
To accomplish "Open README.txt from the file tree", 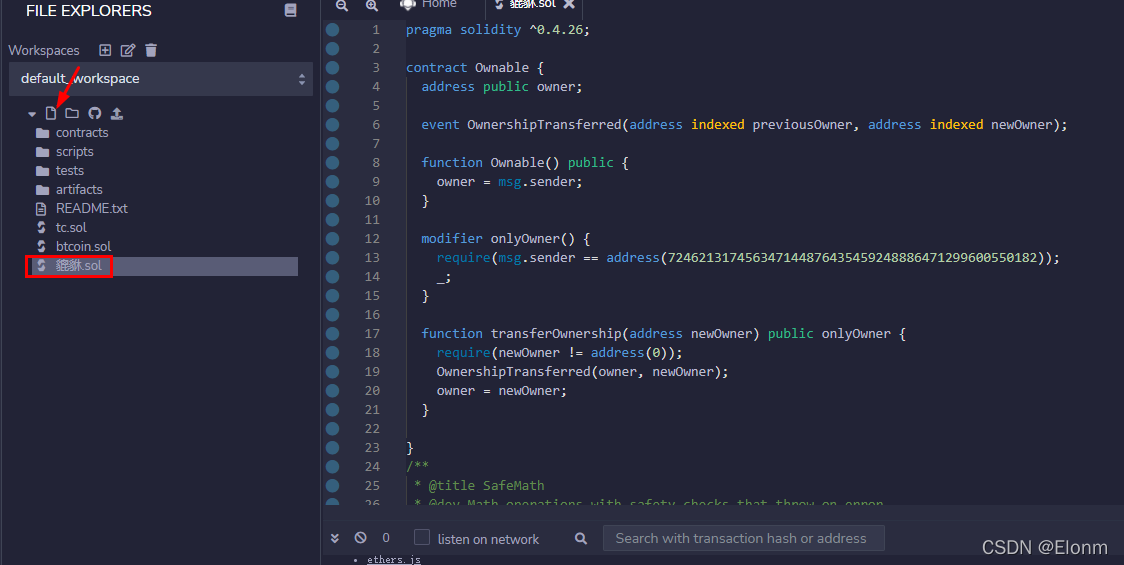I will 92,209.
